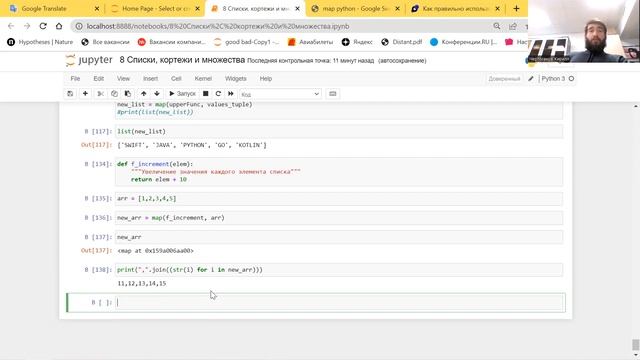Copy selected cells icon
This screenshot has width=640, height=360.
click(114, 94)
